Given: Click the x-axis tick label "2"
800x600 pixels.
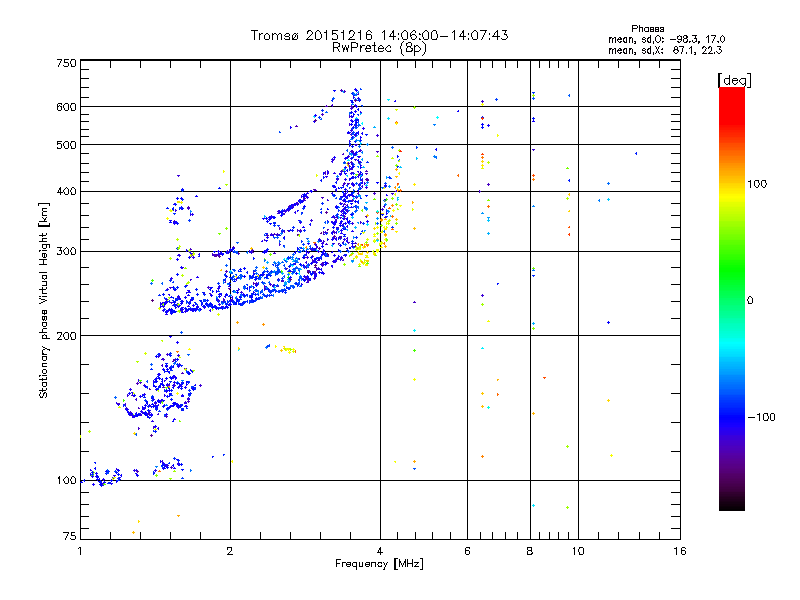Looking at the screenshot, I should pos(230,551).
